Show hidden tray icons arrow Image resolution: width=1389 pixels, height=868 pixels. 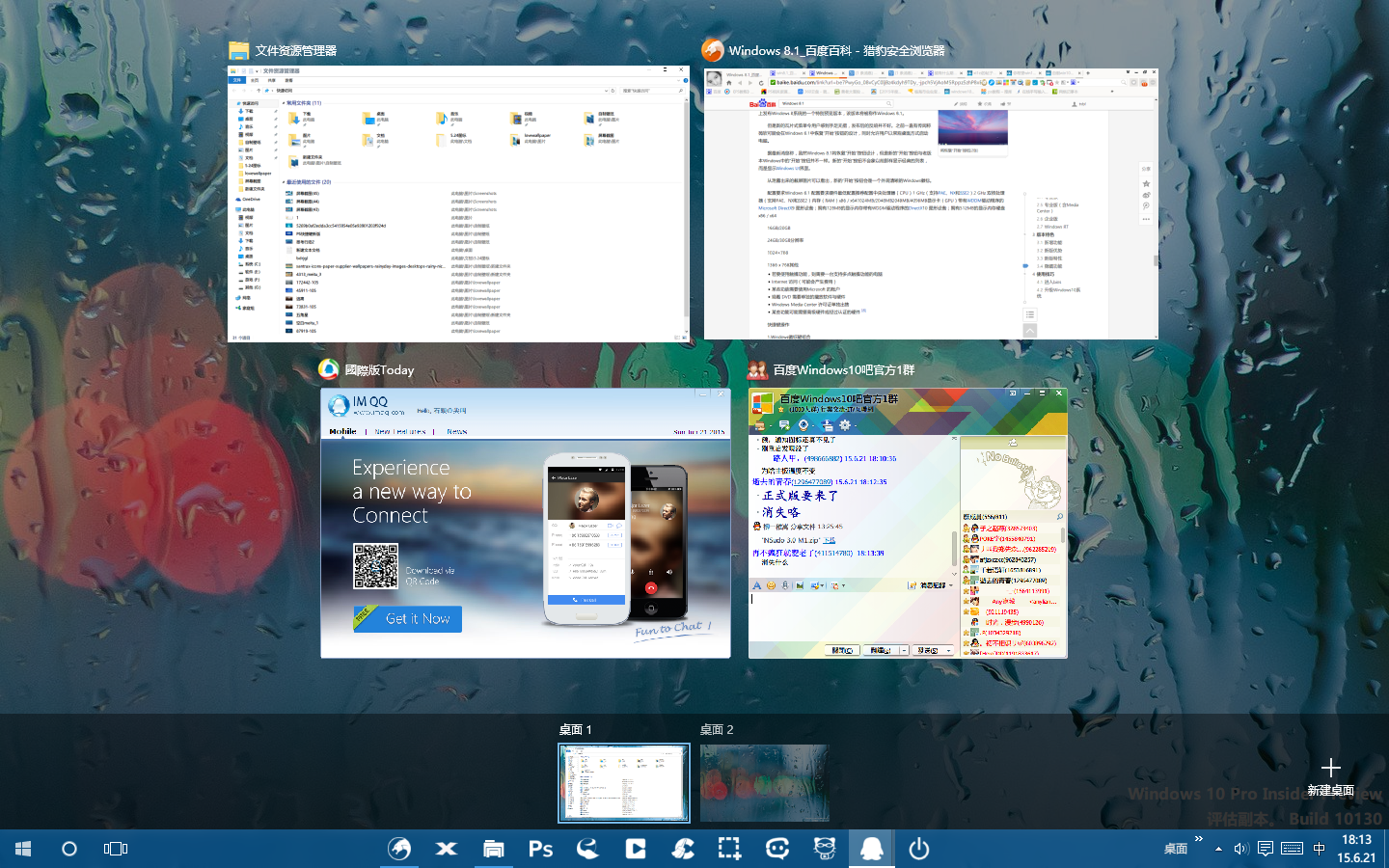point(1218,849)
